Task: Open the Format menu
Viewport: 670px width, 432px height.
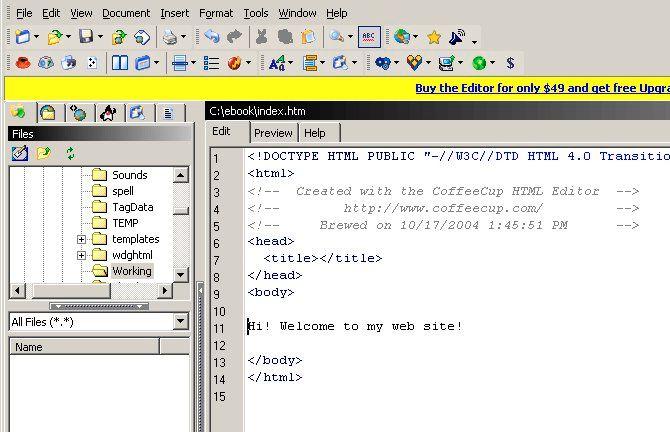Action: [x=215, y=13]
